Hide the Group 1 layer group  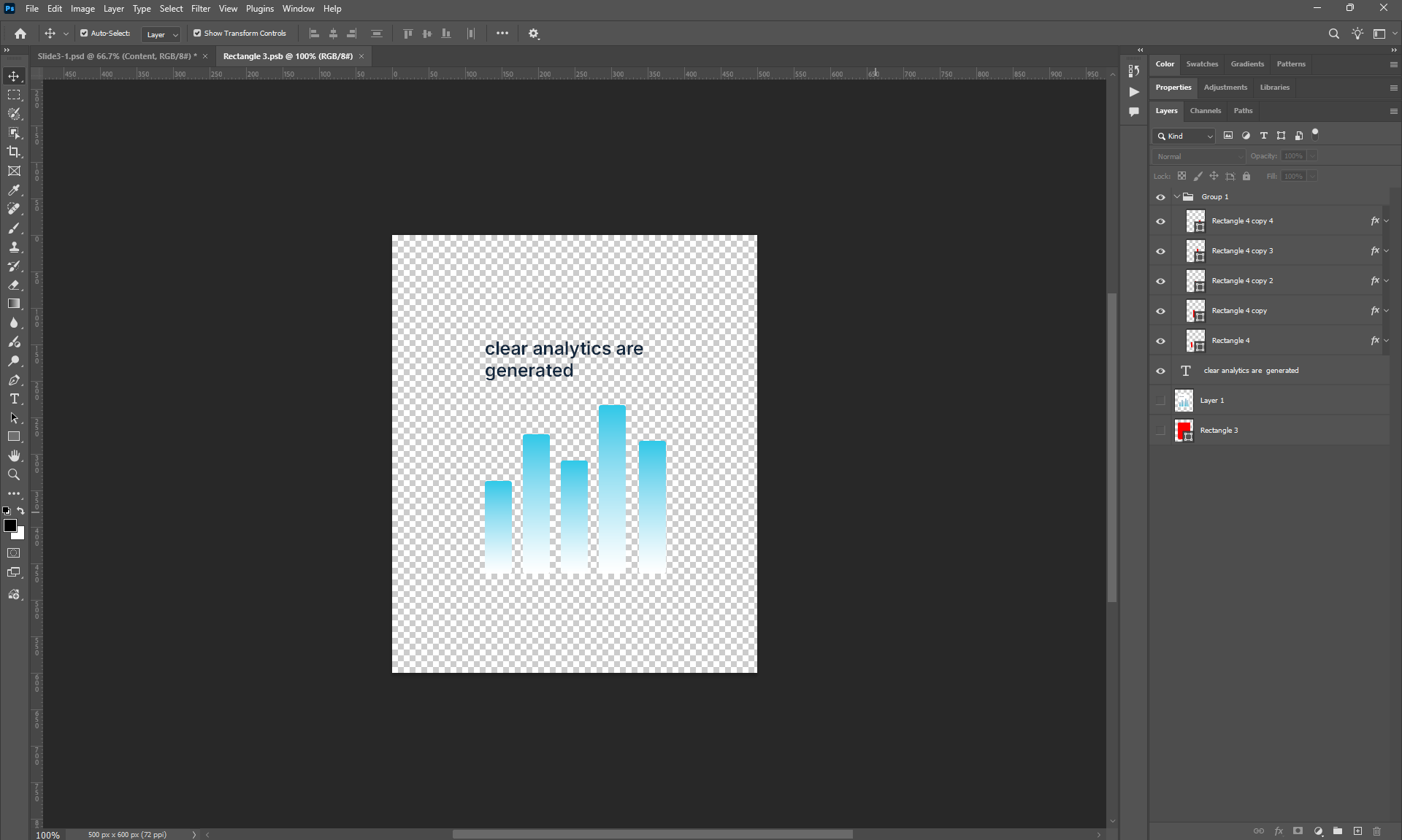pos(1160,197)
